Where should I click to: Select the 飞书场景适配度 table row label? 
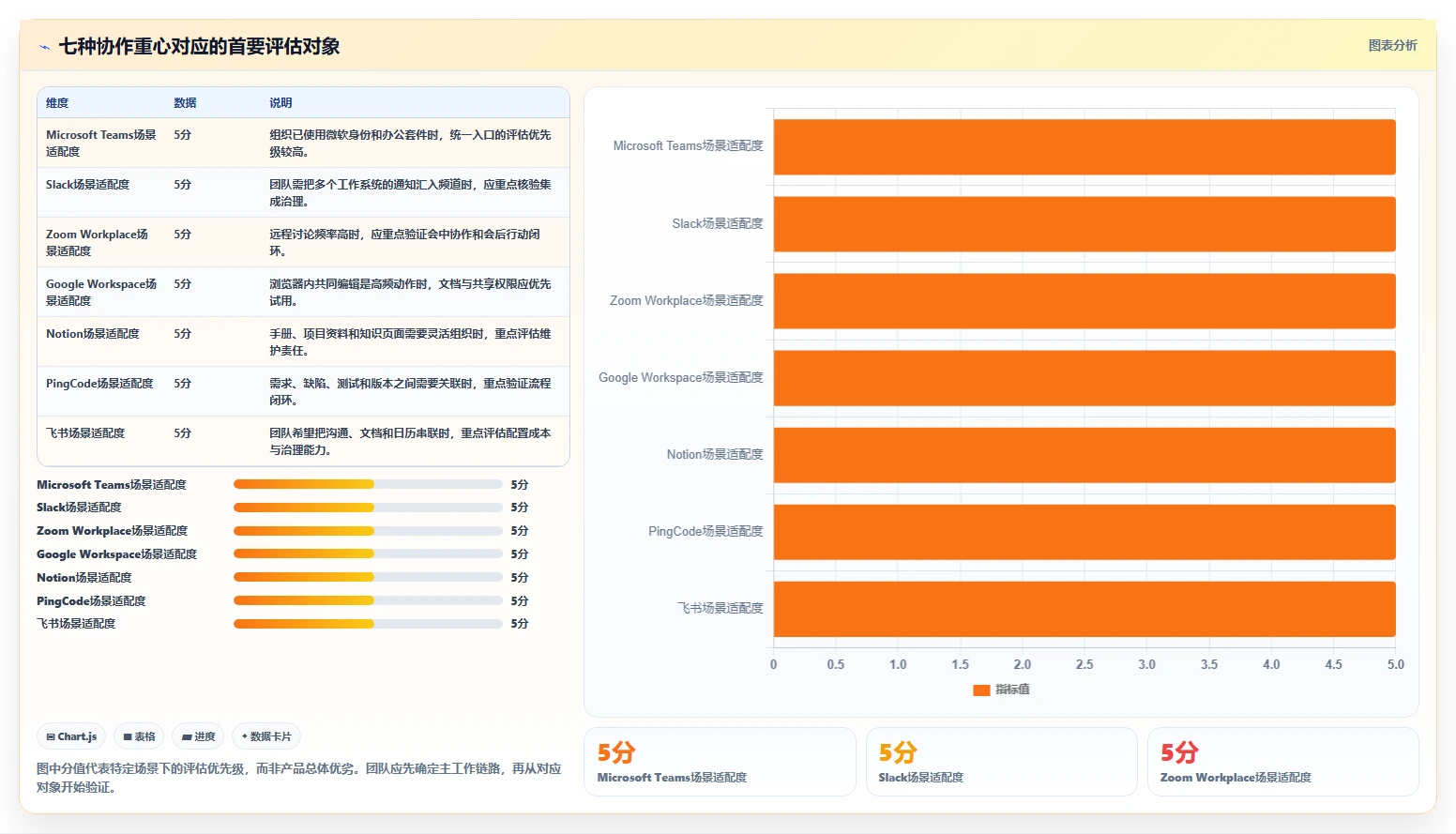pos(85,433)
